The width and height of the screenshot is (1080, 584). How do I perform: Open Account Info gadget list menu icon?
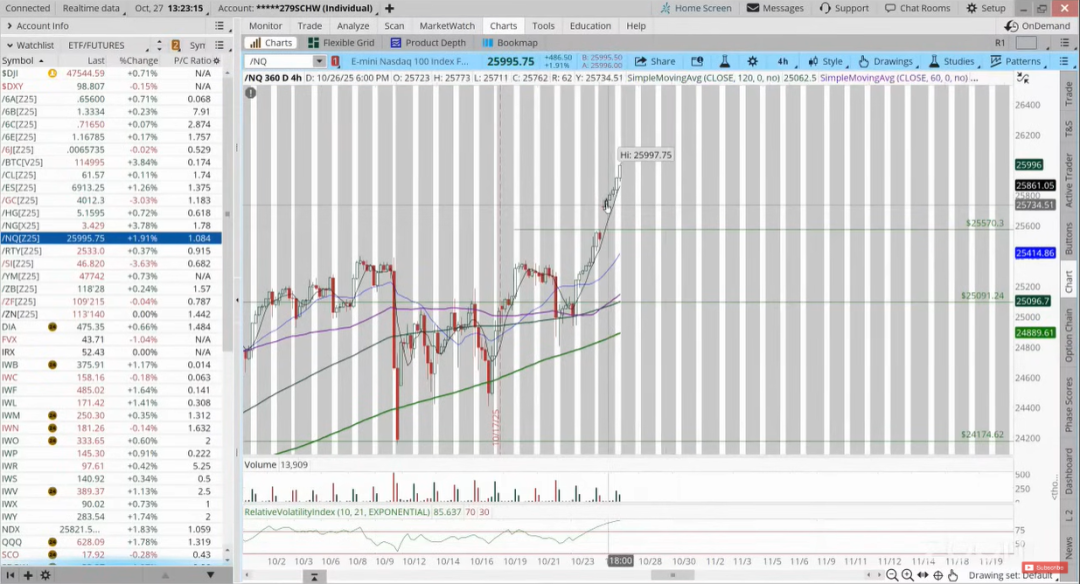pos(219,25)
